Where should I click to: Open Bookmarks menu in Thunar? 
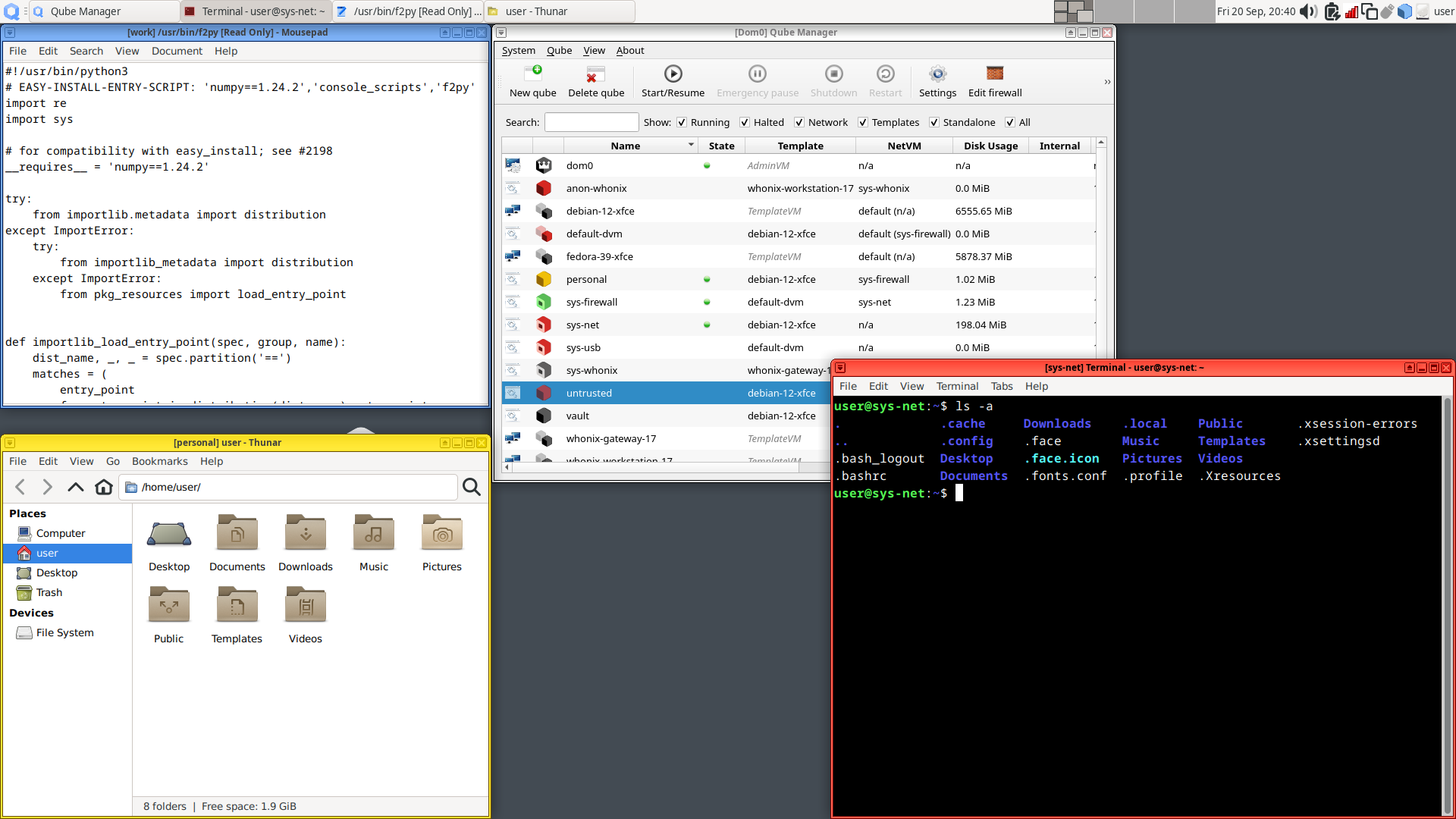point(159,462)
